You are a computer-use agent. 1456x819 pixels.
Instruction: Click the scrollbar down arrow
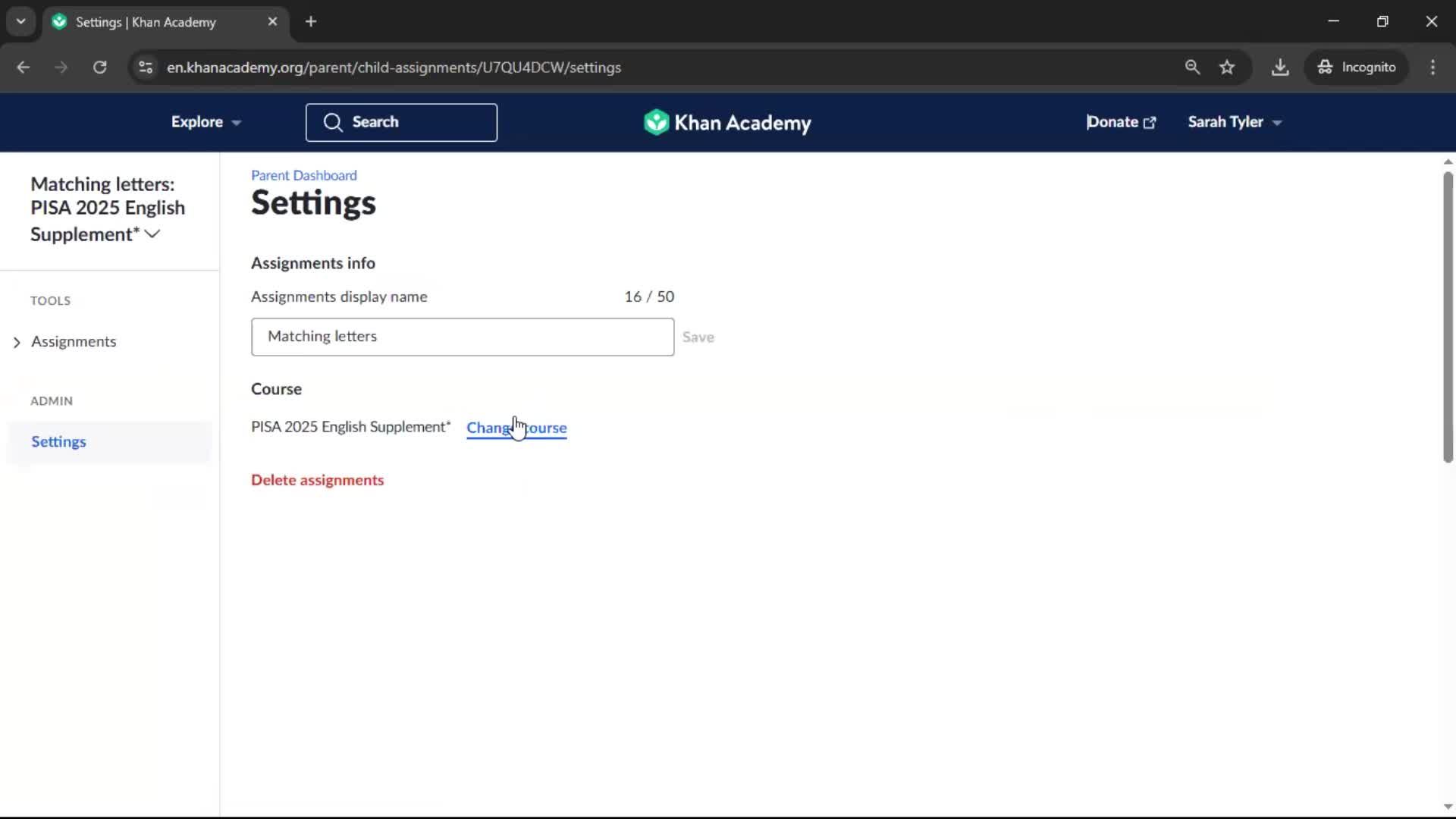point(1448,807)
